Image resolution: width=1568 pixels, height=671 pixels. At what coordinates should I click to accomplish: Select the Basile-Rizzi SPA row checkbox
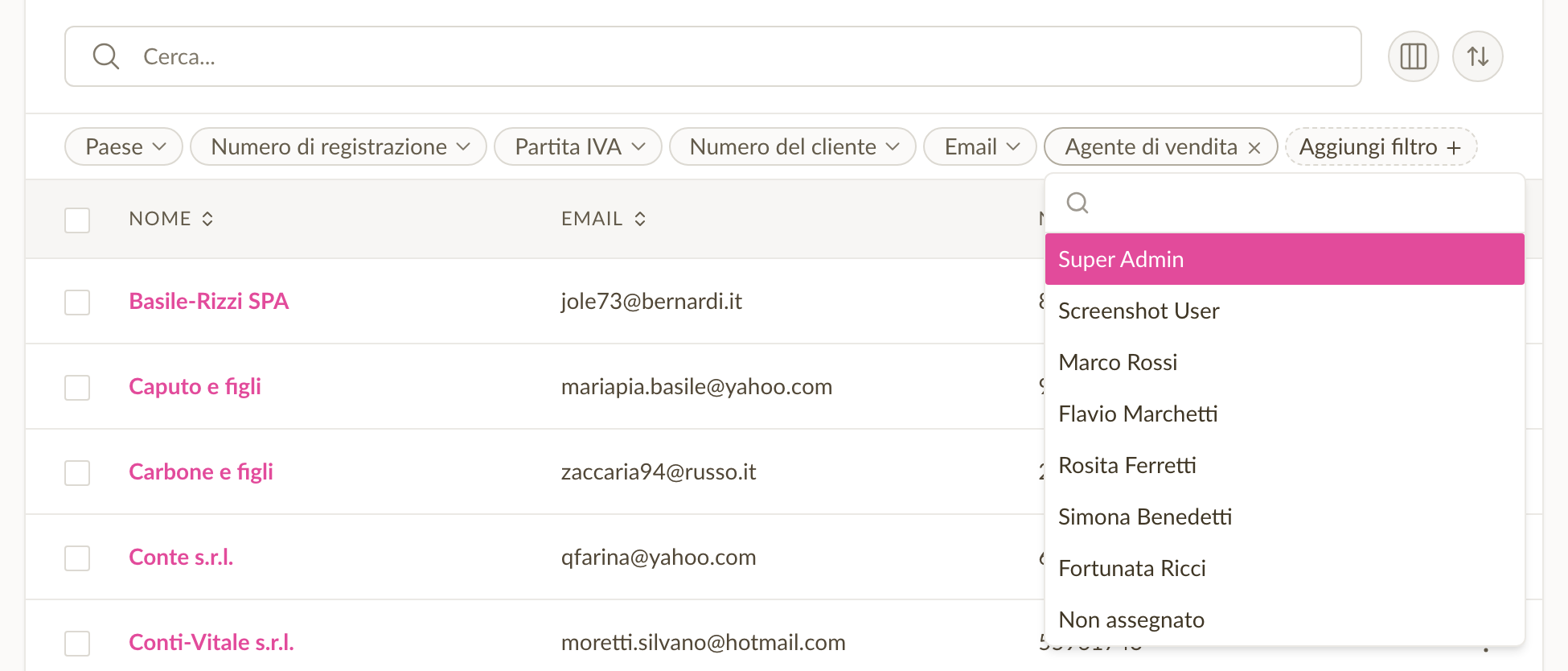tap(77, 303)
